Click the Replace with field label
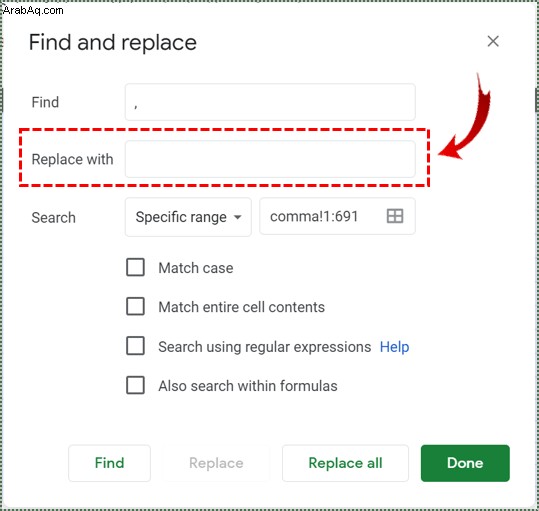The height and width of the screenshot is (511, 539). click(72, 159)
